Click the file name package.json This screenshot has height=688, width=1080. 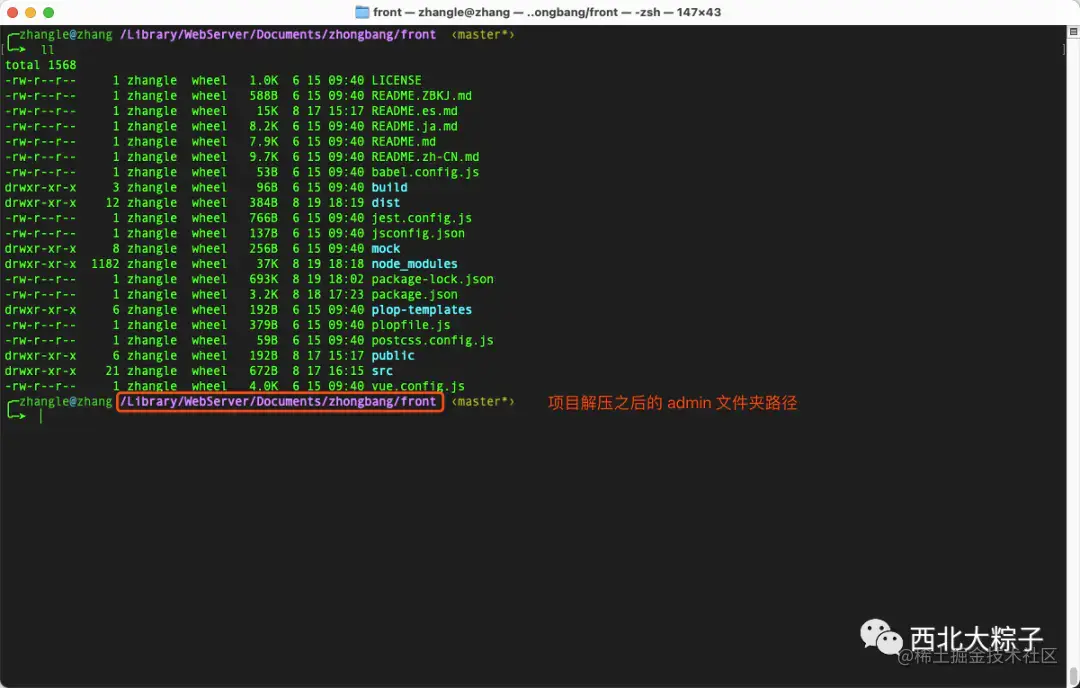(x=414, y=294)
